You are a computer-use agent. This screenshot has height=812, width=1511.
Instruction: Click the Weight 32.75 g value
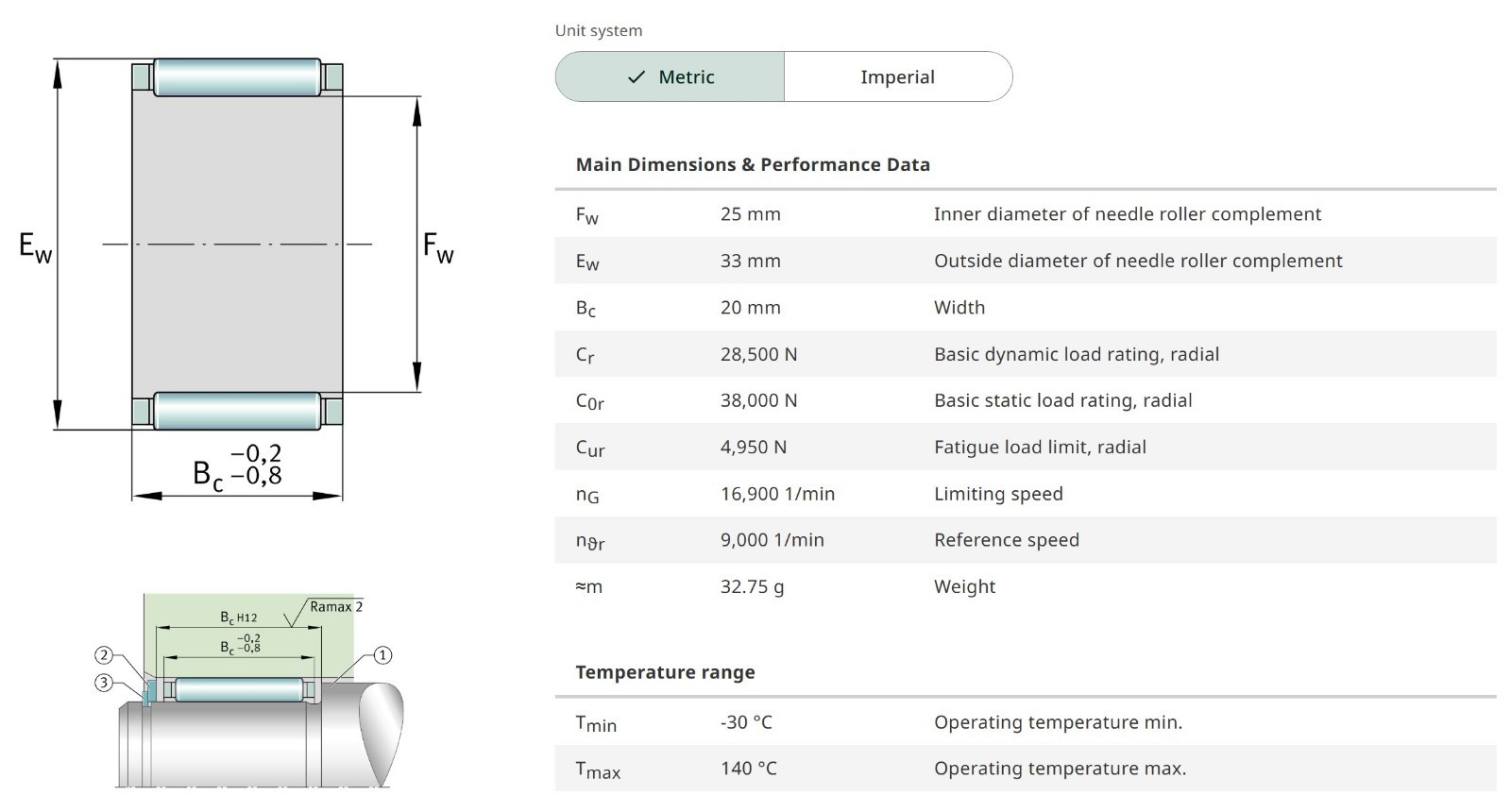pyautogui.click(x=752, y=586)
